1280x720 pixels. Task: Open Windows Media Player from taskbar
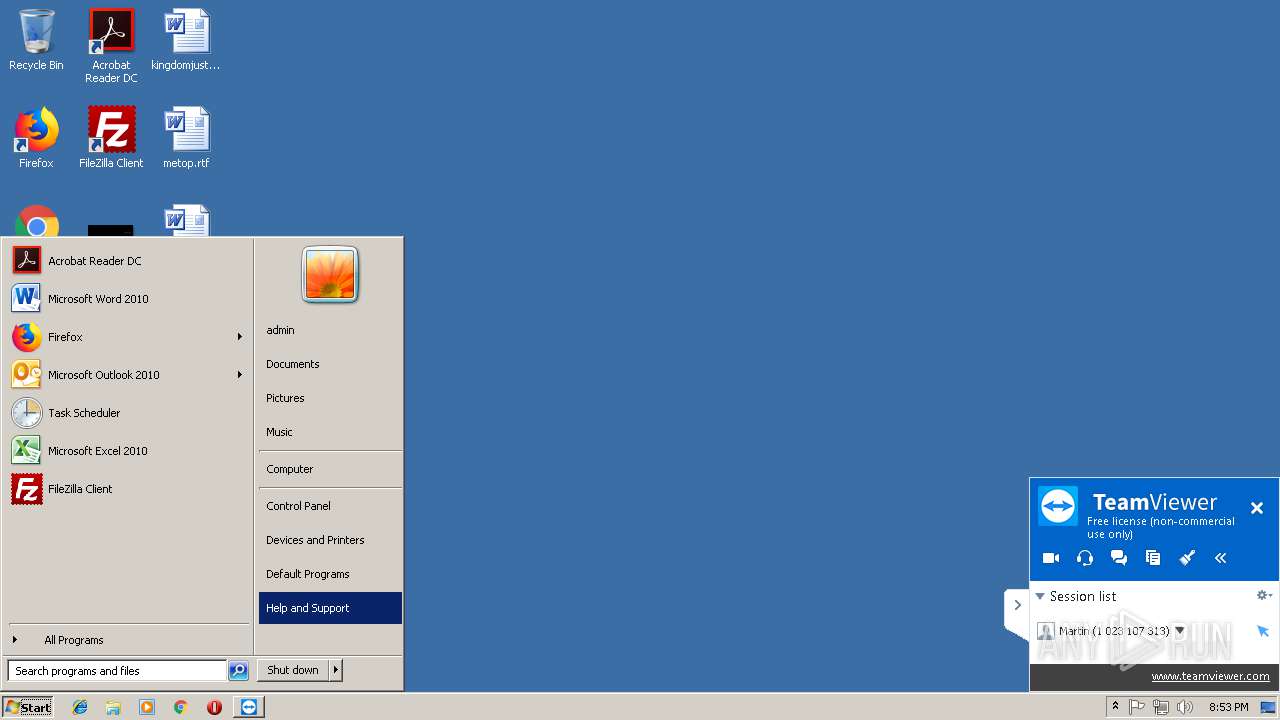pos(147,707)
